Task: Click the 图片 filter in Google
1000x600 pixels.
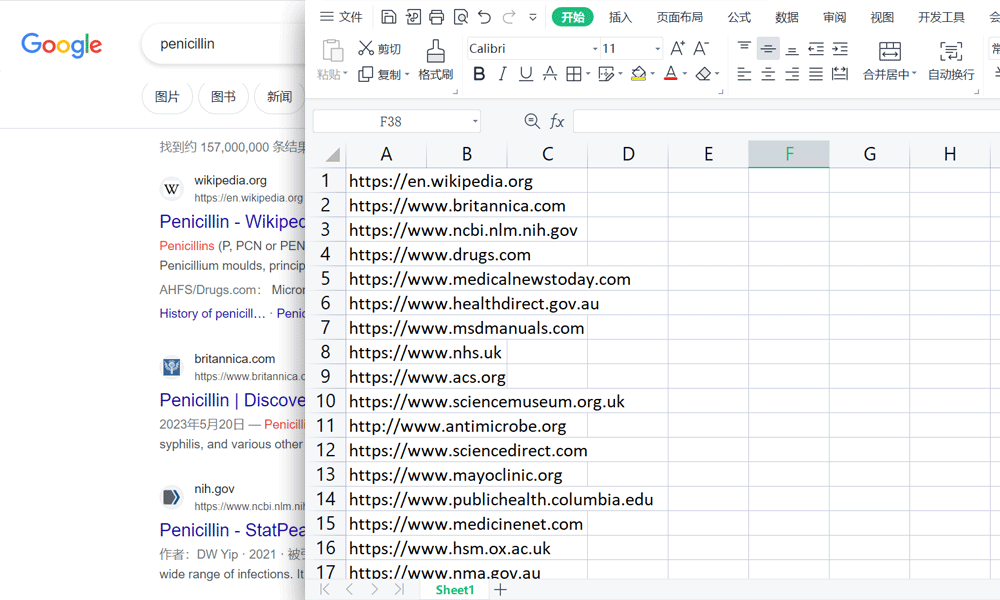Action: coord(167,97)
